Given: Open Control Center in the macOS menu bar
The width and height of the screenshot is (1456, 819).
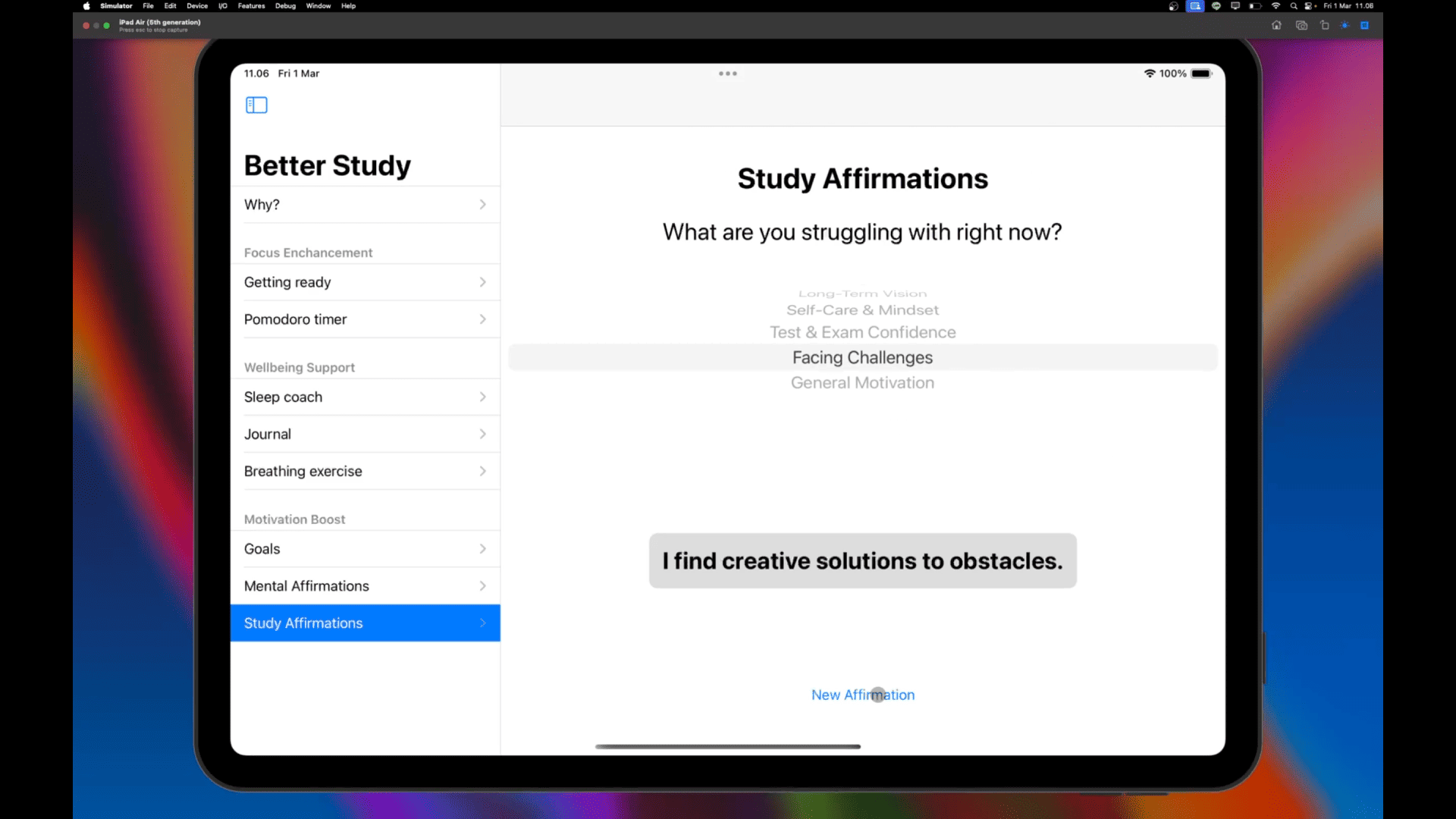Looking at the screenshot, I should coord(1310,6).
